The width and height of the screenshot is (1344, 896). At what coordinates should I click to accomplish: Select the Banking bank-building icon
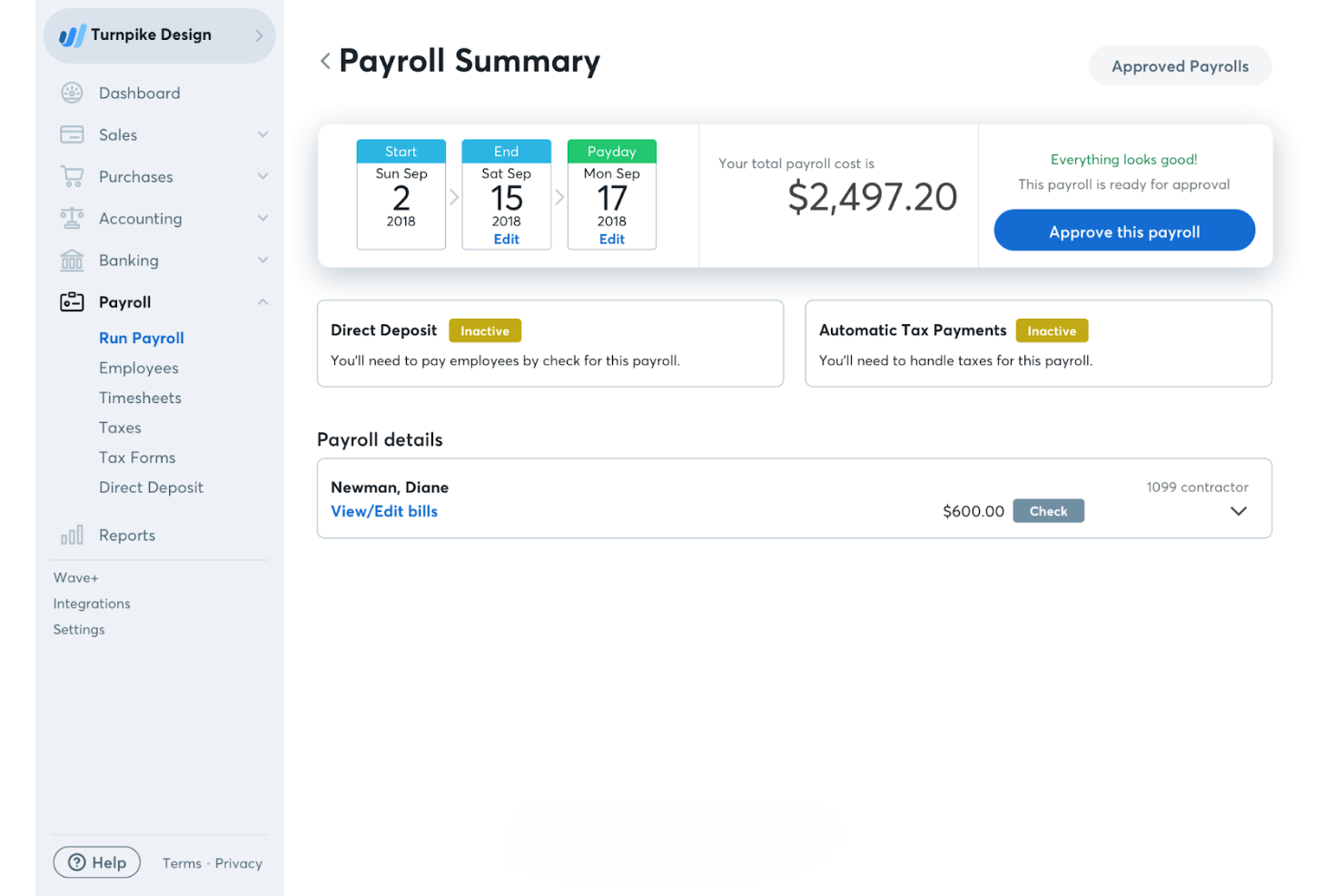[x=72, y=260]
